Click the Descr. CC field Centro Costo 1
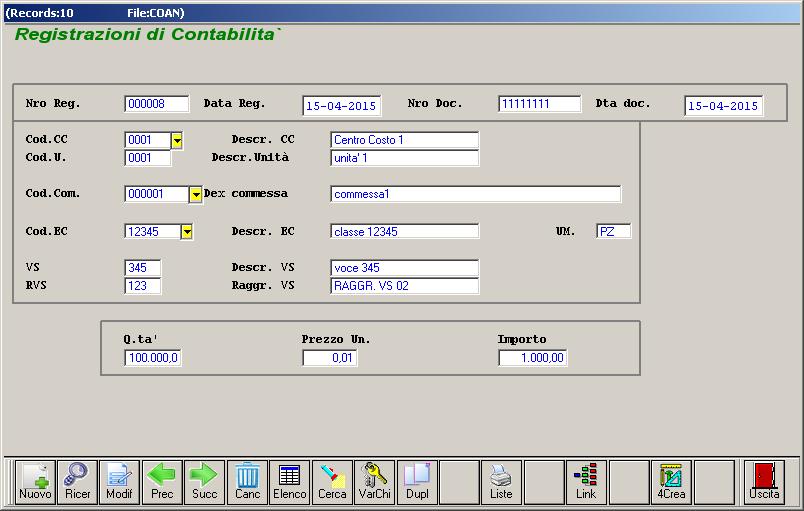The height and width of the screenshot is (511, 804). coord(405,140)
